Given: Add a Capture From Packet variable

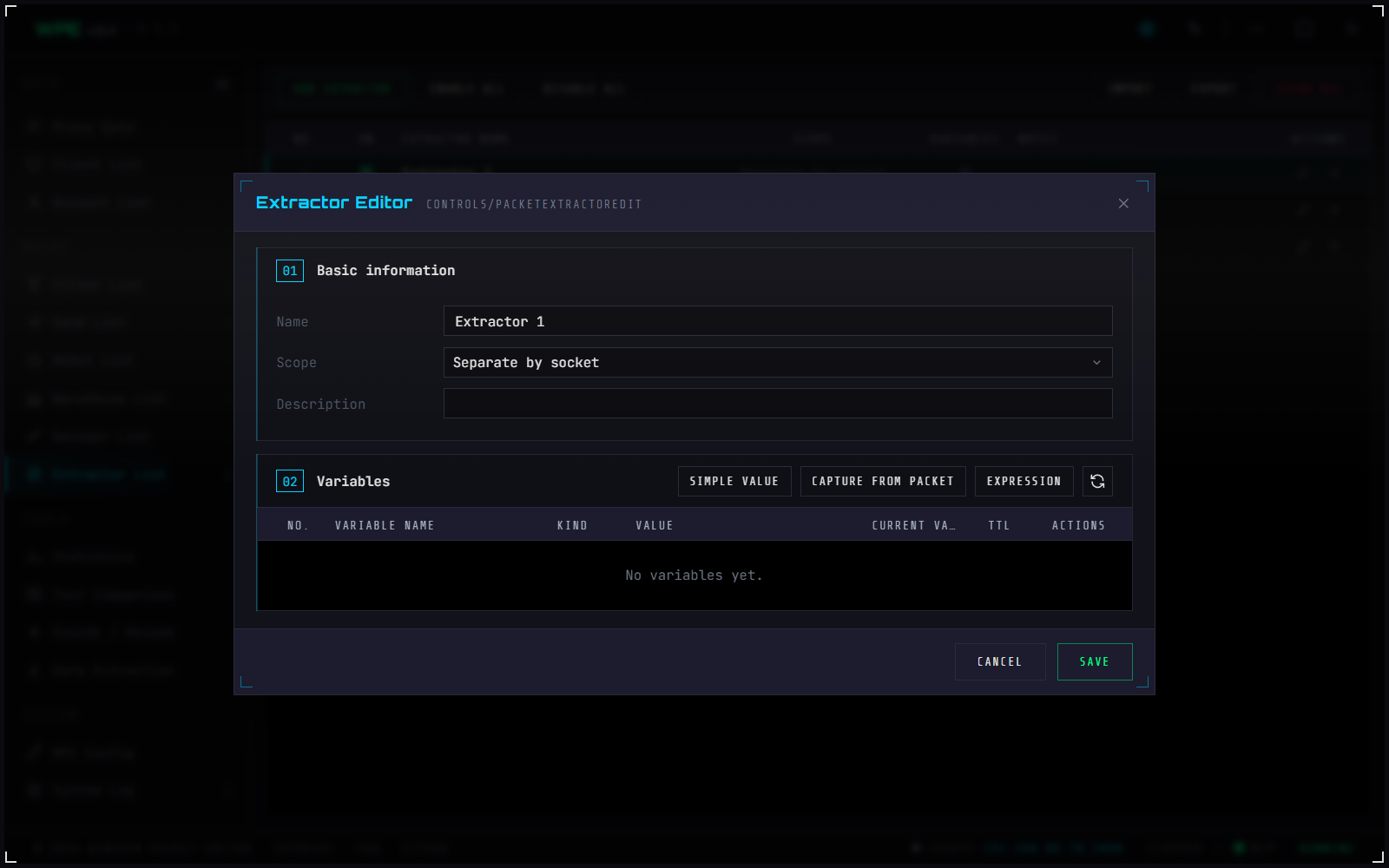Looking at the screenshot, I should coord(883,481).
